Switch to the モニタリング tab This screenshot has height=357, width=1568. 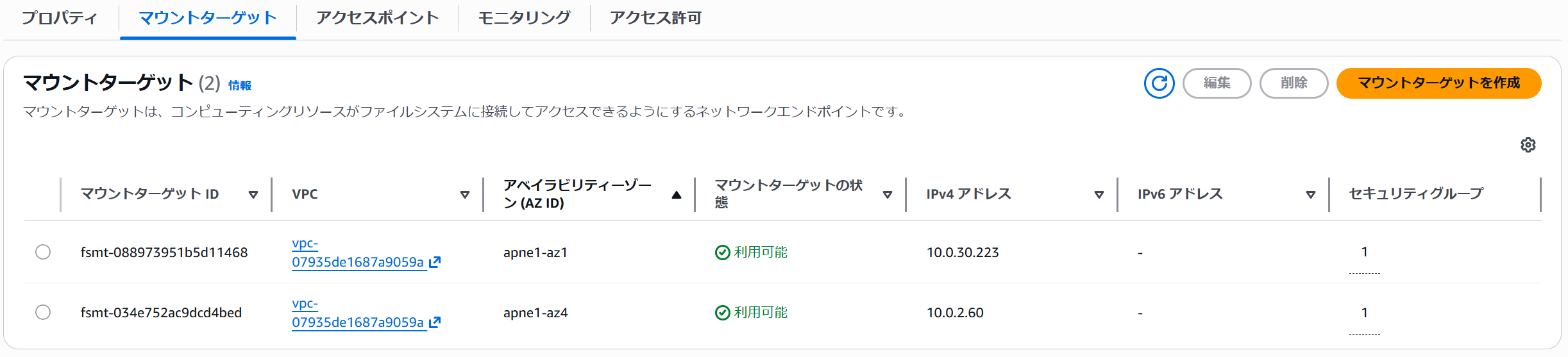[525, 18]
